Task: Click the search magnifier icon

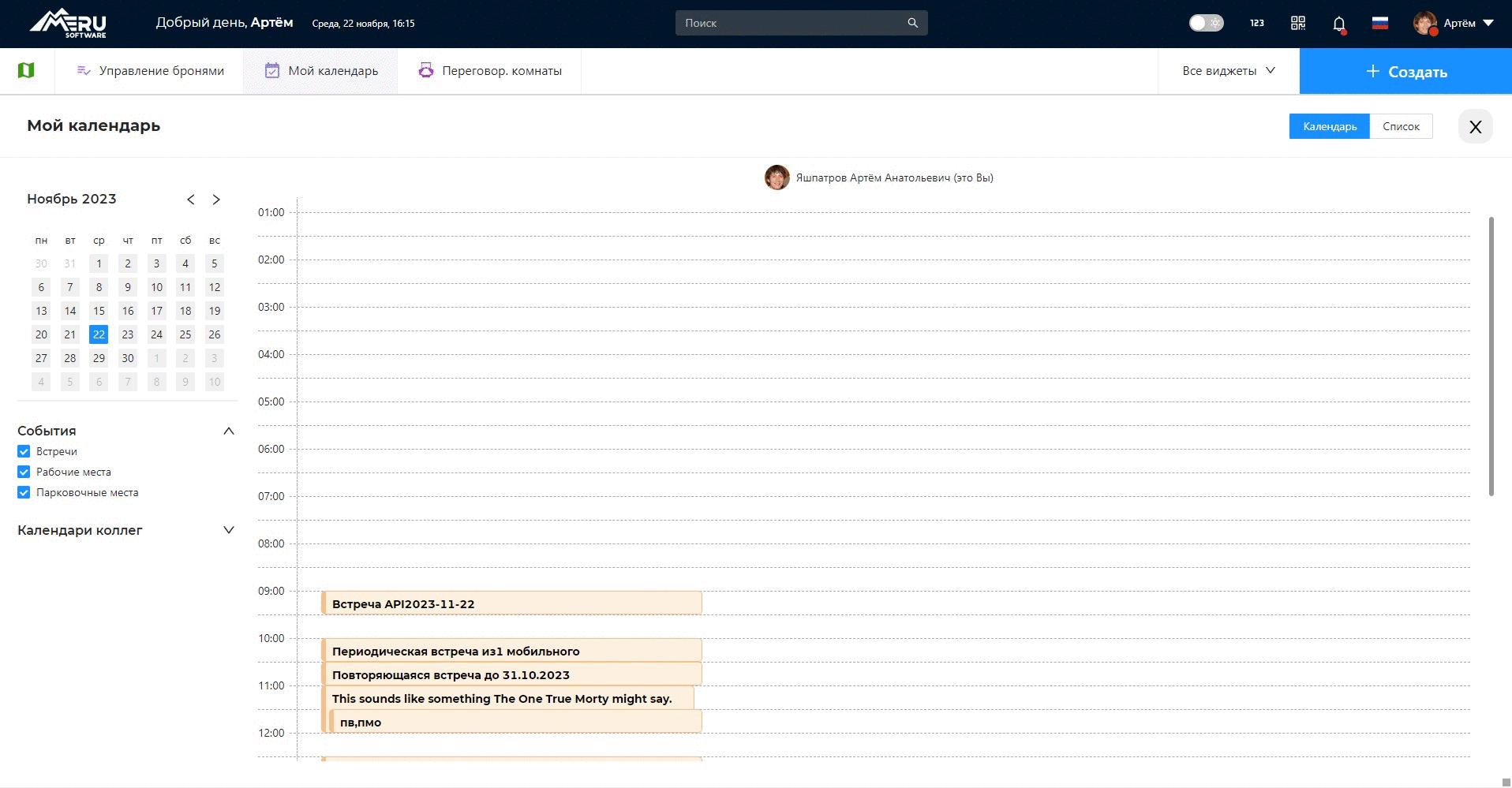Action: point(912,23)
